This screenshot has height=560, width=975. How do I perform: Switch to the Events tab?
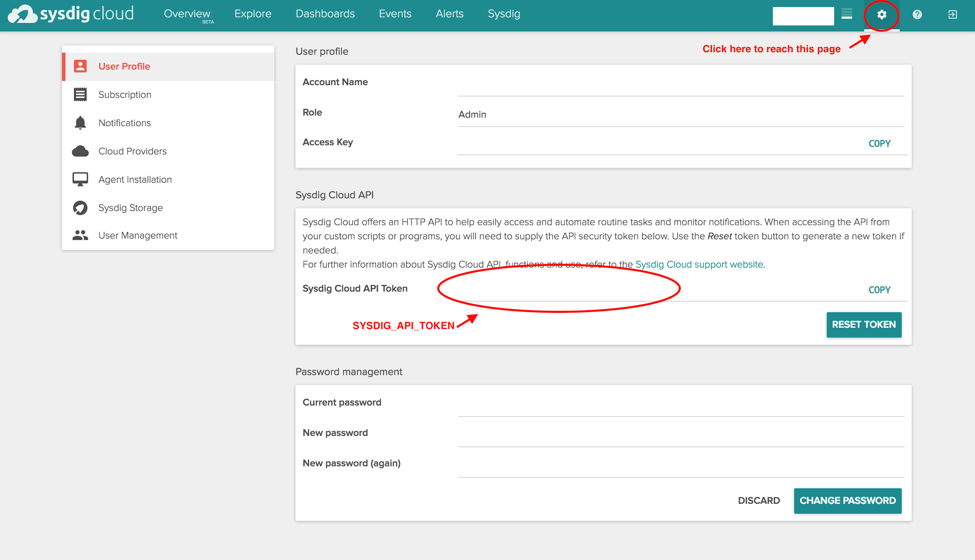click(395, 14)
